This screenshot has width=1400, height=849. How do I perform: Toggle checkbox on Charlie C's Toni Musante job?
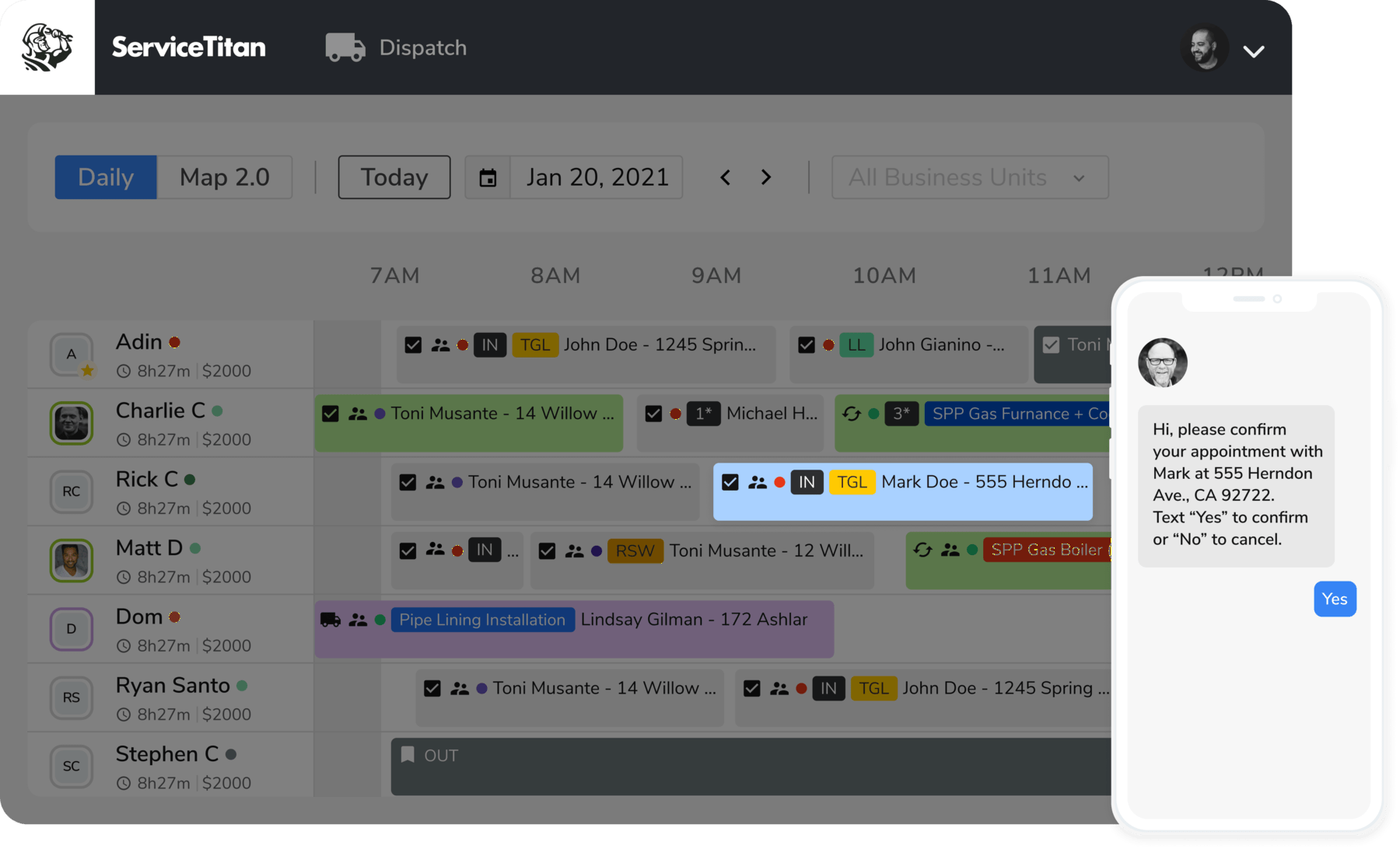coord(331,414)
